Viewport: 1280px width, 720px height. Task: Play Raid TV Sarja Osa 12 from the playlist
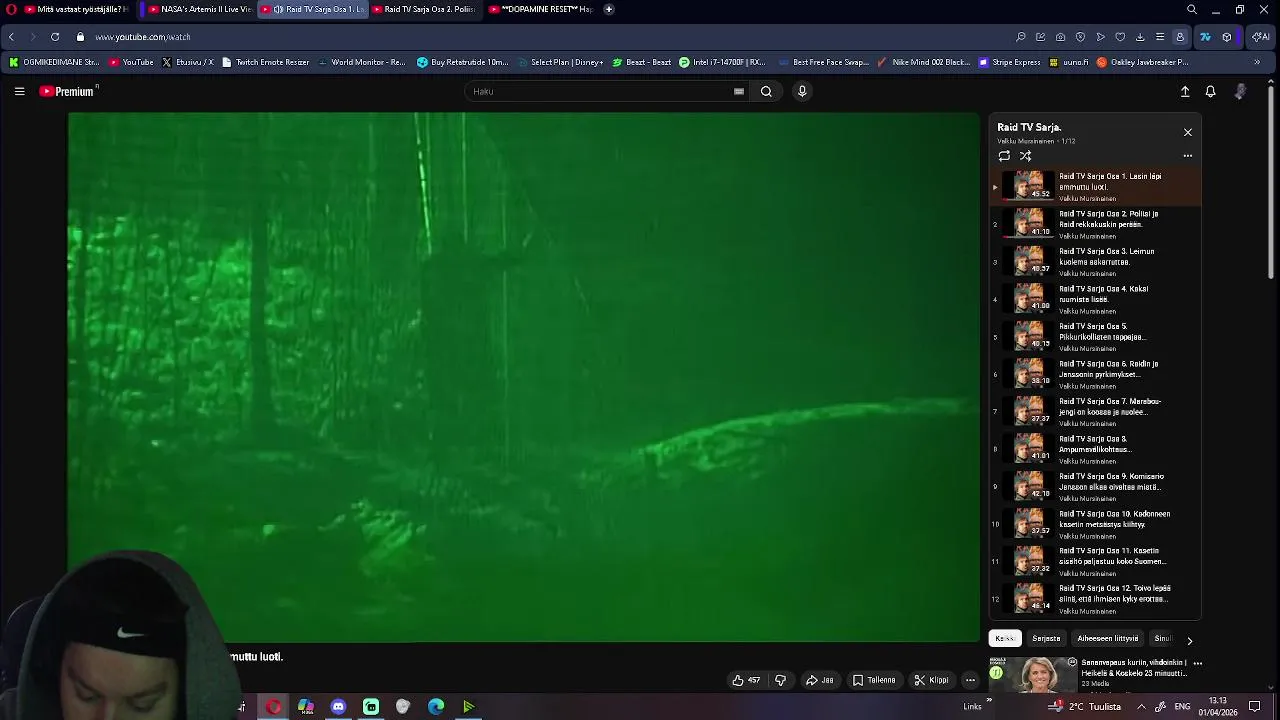(1095, 599)
